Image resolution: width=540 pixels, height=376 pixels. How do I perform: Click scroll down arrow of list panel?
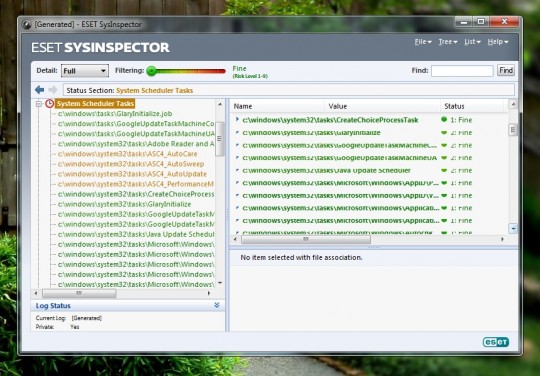513,228
